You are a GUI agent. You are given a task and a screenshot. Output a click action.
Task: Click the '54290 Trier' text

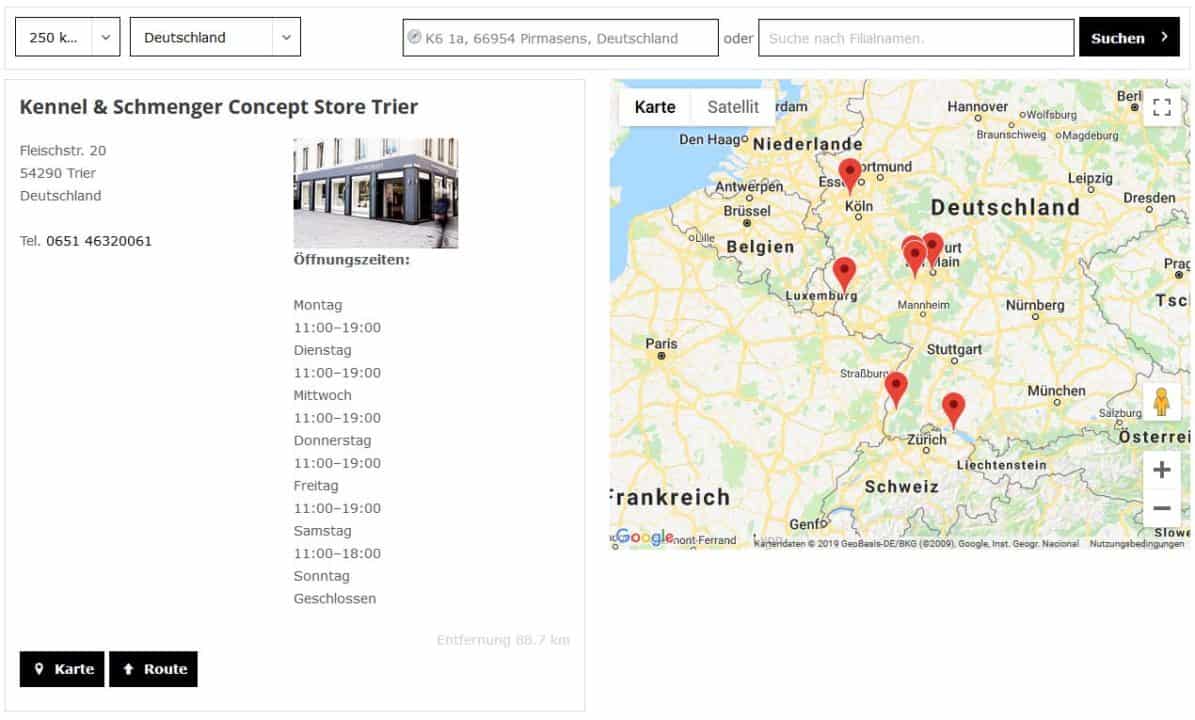(x=58, y=173)
